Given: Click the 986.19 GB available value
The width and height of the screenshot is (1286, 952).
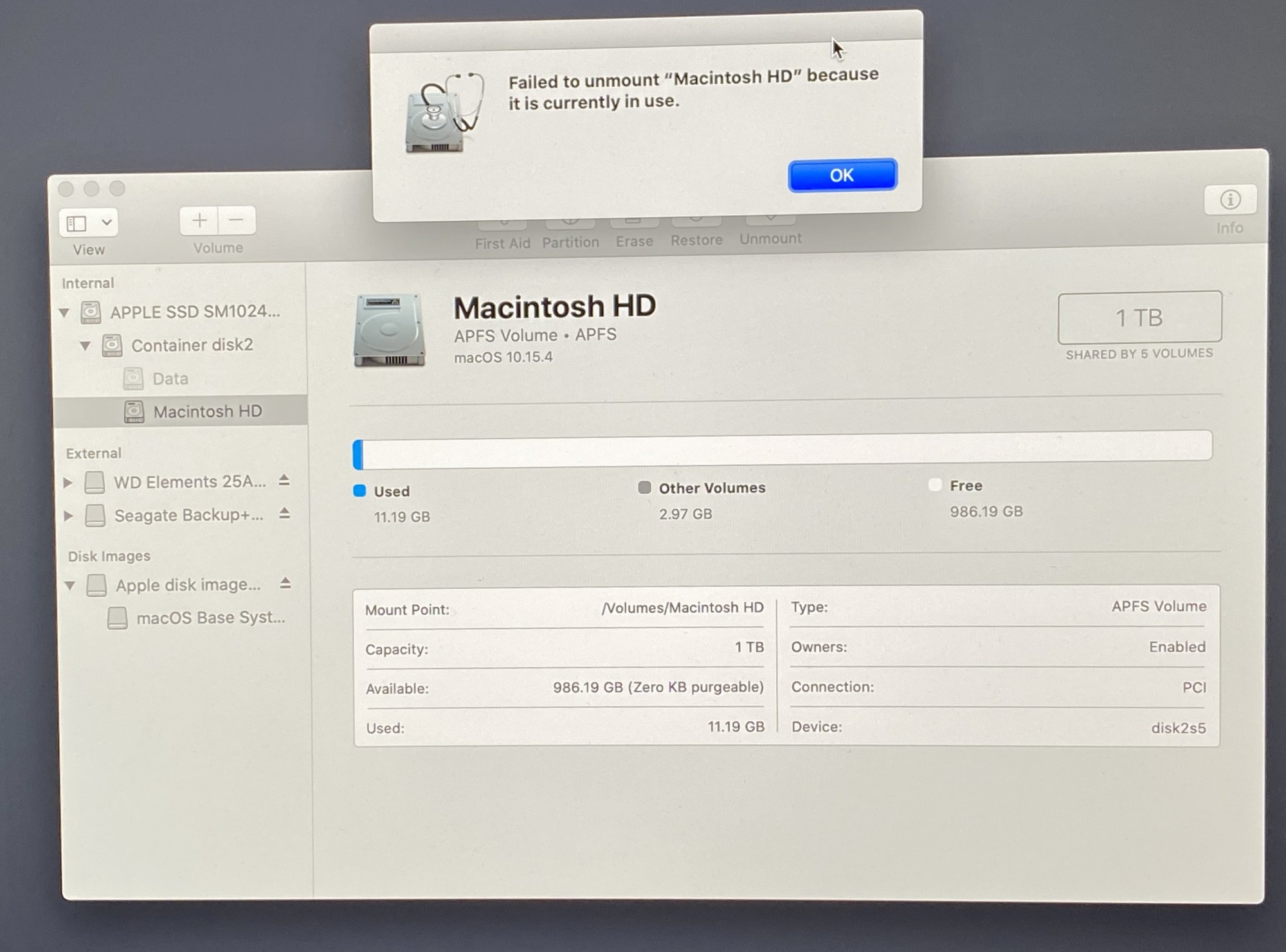Looking at the screenshot, I should pos(658,687).
